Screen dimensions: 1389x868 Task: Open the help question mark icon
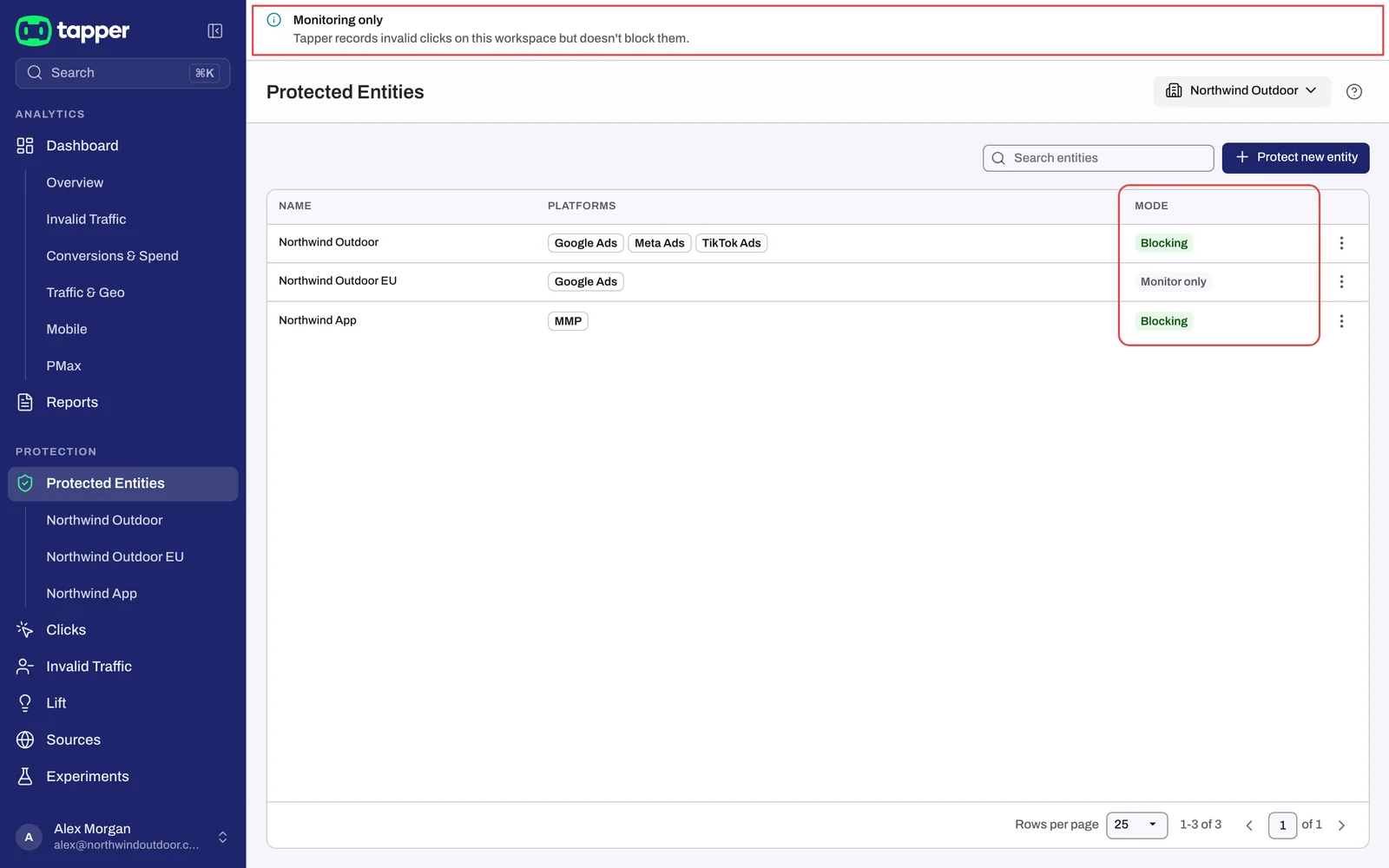[1353, 91]
